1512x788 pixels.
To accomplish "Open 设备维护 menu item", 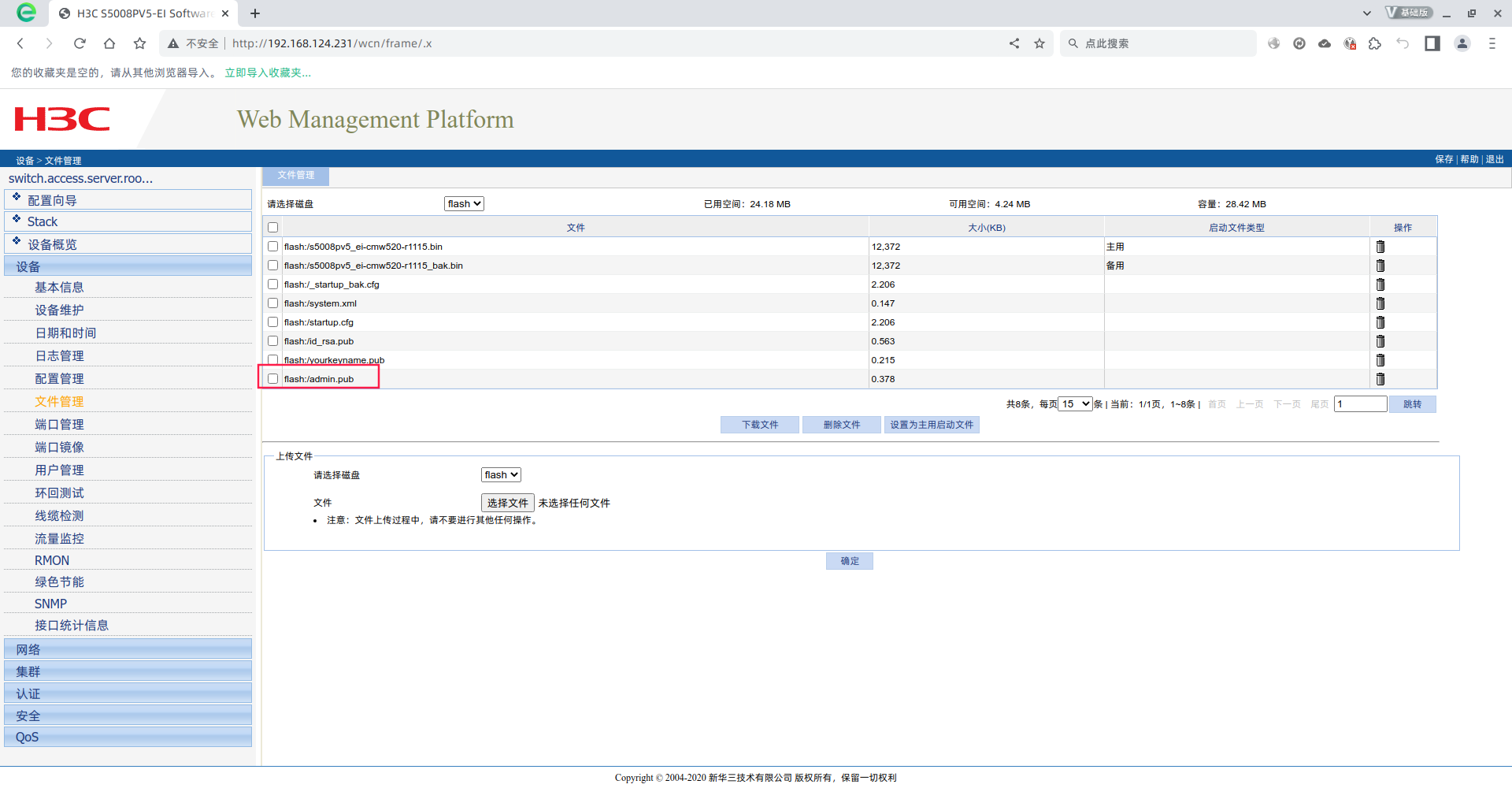I will click(59, 310).
